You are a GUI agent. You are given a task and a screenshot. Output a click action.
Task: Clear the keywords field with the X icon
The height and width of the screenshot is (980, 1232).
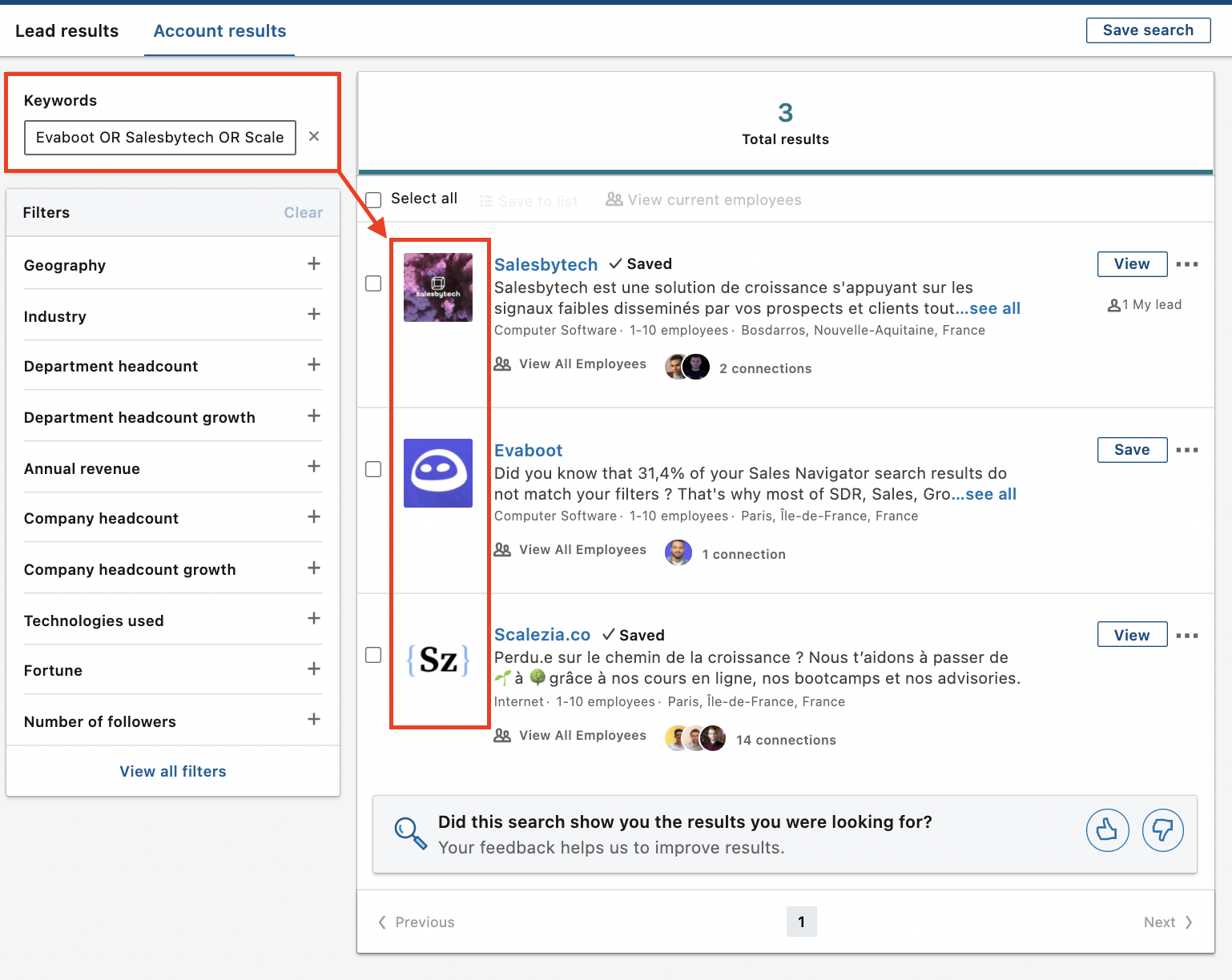(x=314, y=136)
